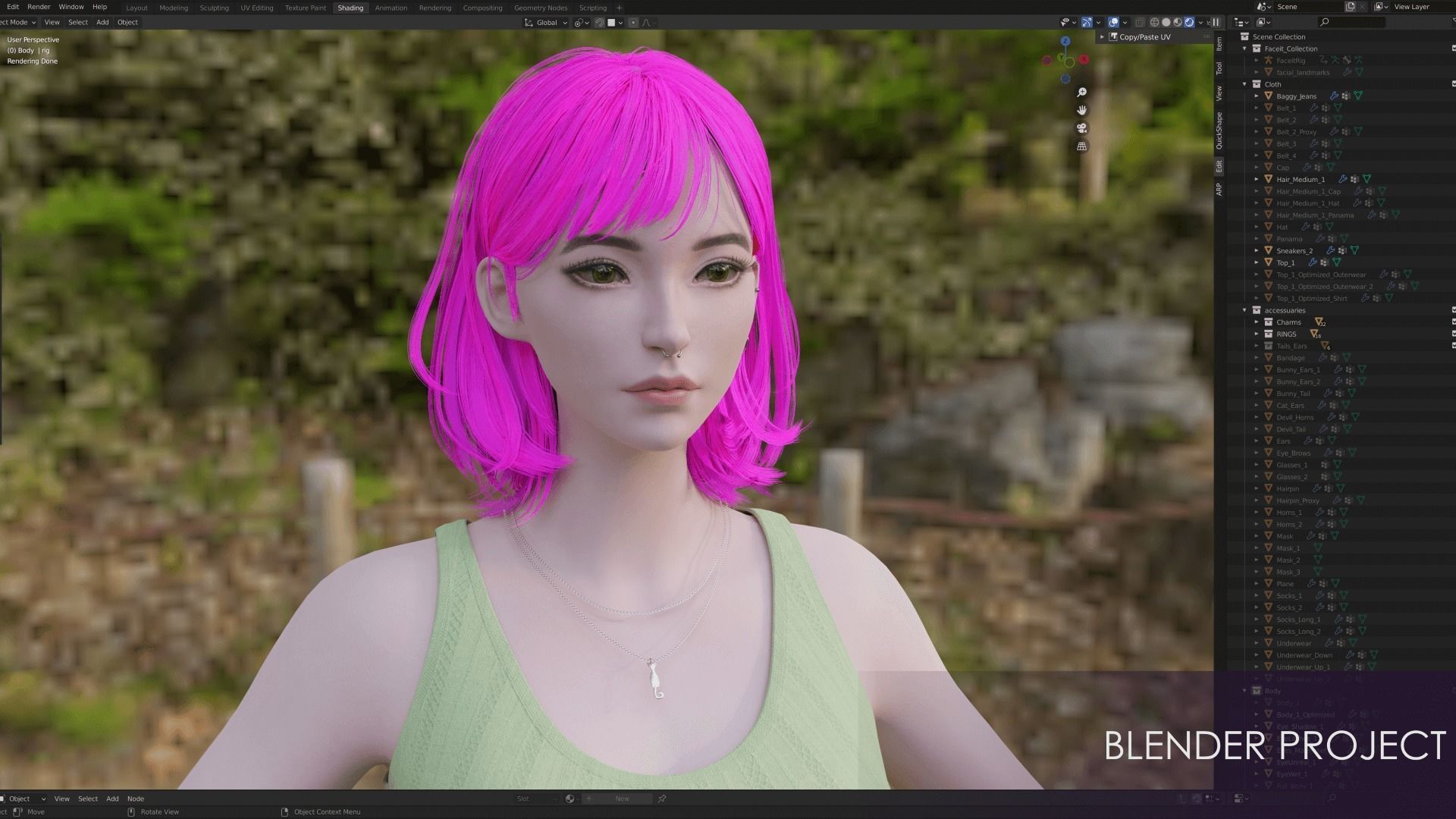
Task: Toggle X-ray display in viewport header
Action: [x=1139, y=22]
